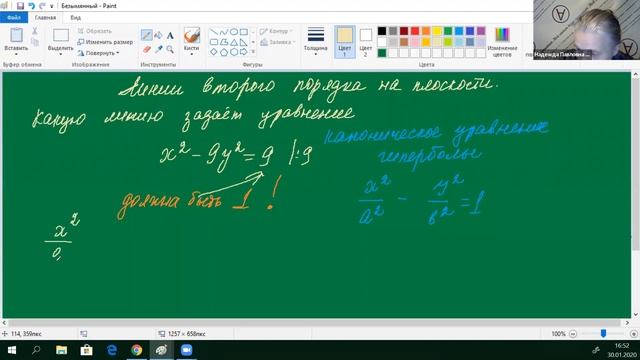
Task: Choose the orange color swatch in top row
Action: pyautogui.click(x=426, y=31)
